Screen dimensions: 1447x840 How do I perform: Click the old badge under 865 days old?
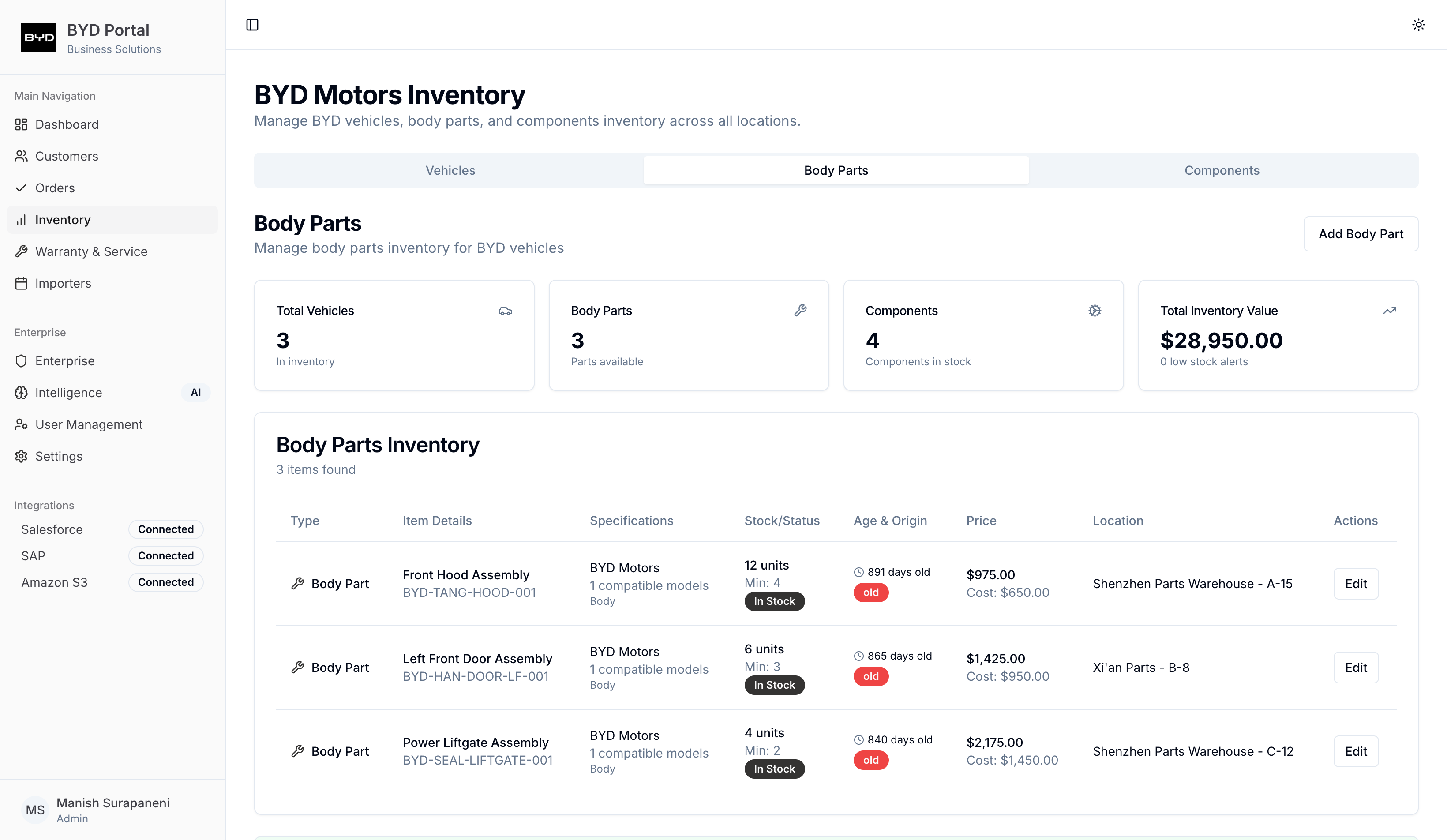coord(871,676)
